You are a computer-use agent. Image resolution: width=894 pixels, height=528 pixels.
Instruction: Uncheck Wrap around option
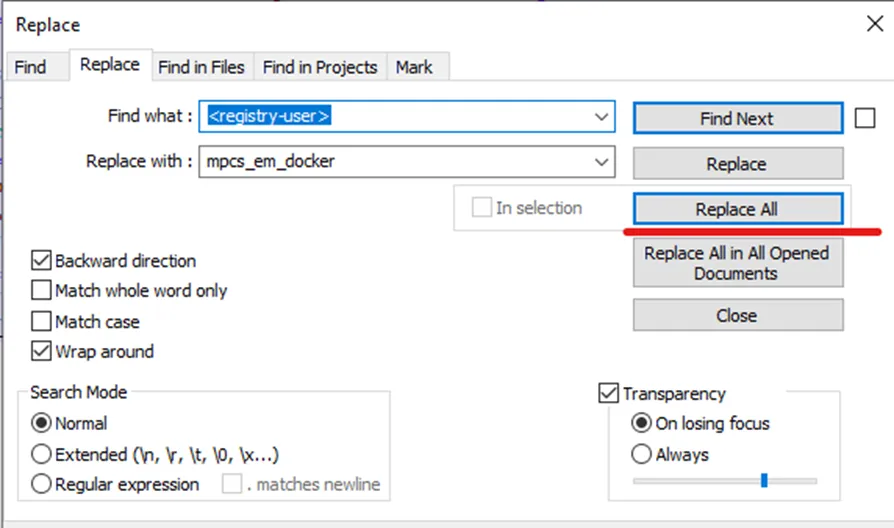(41, 351)
